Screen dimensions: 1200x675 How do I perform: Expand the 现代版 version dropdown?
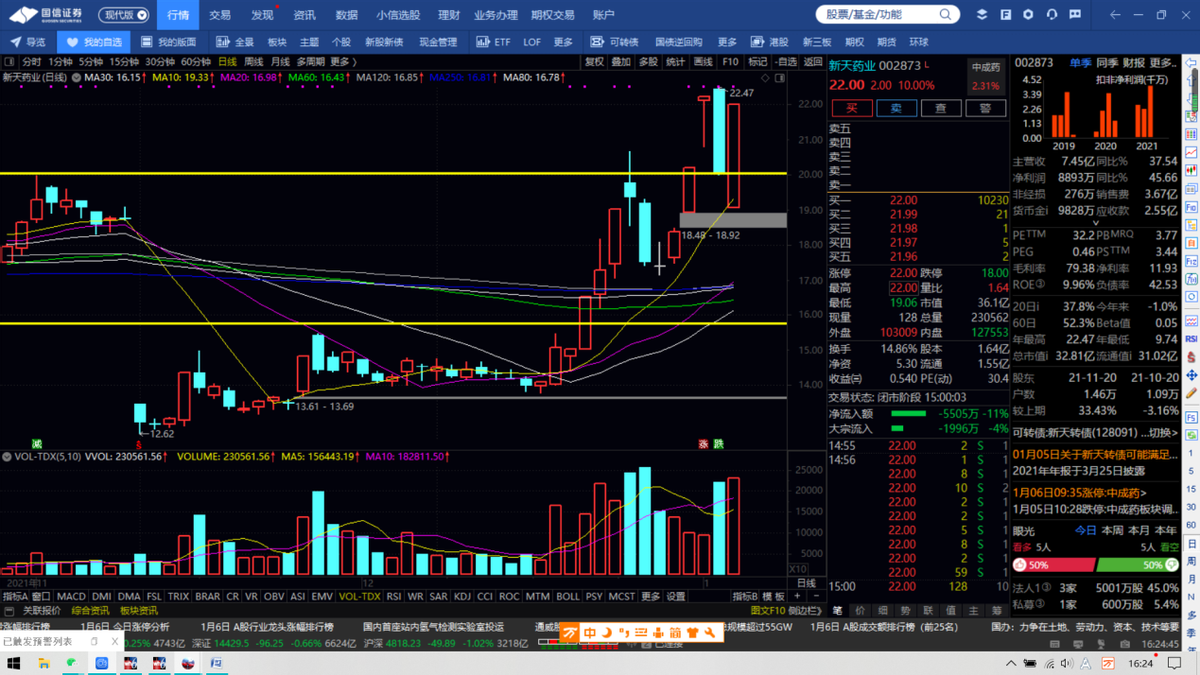[125, 15]
